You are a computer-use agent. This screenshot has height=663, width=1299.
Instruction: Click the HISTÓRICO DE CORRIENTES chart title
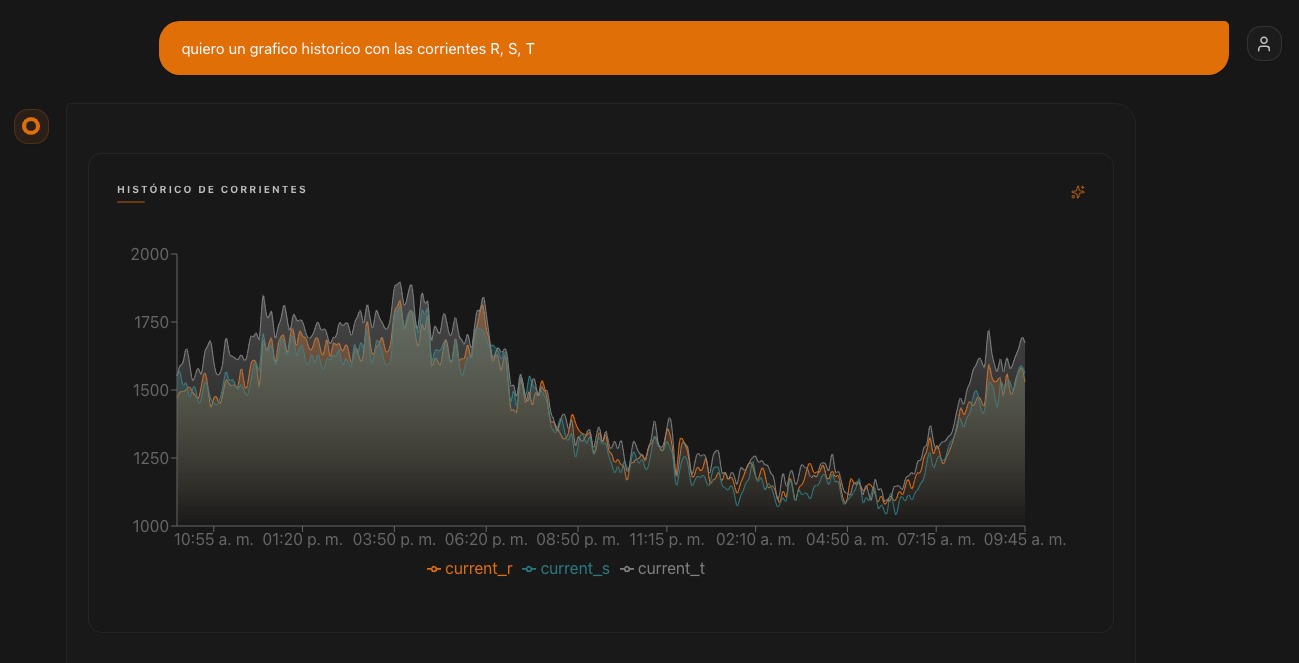pos(212,190)
